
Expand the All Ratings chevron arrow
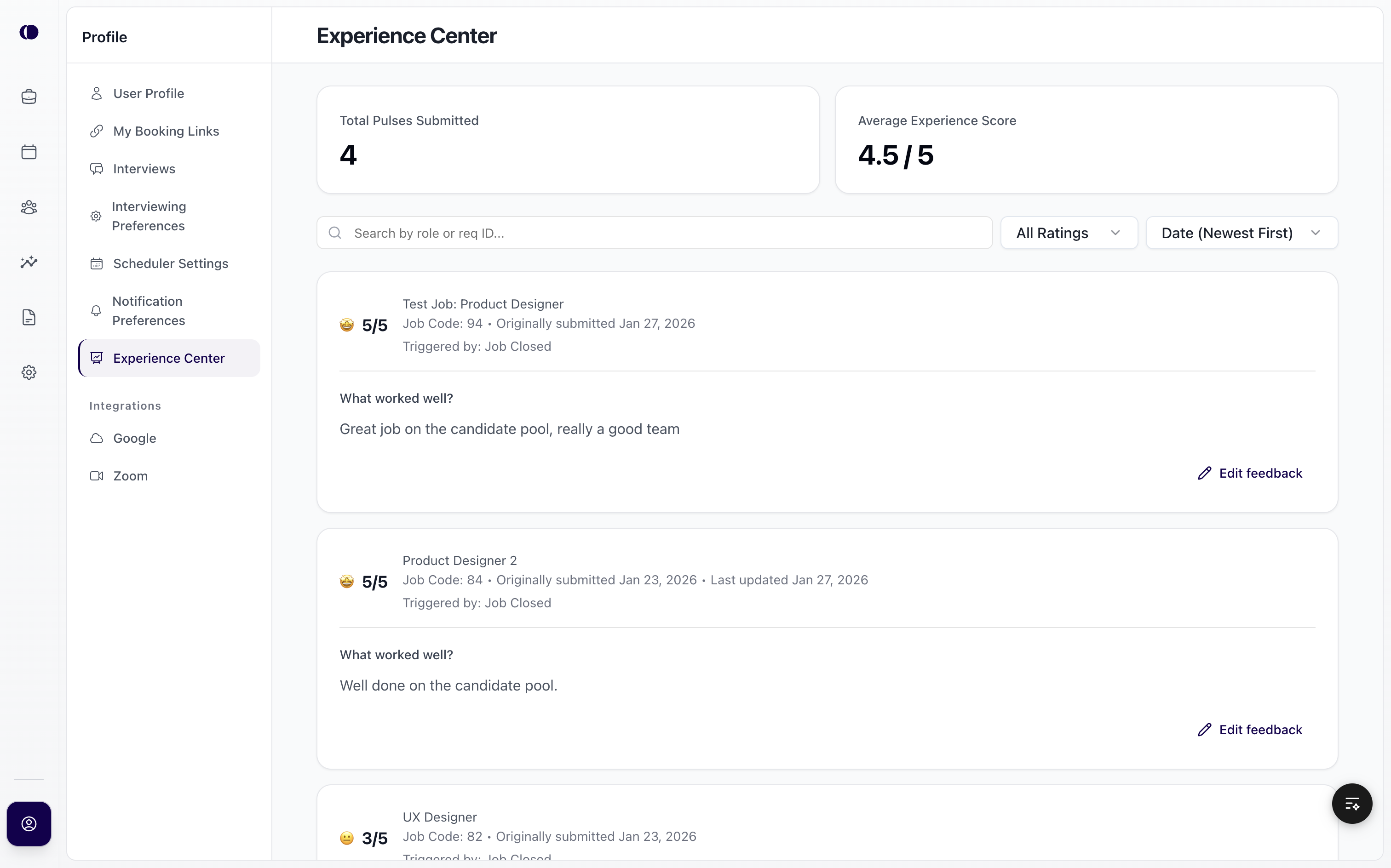(1115, 233)
